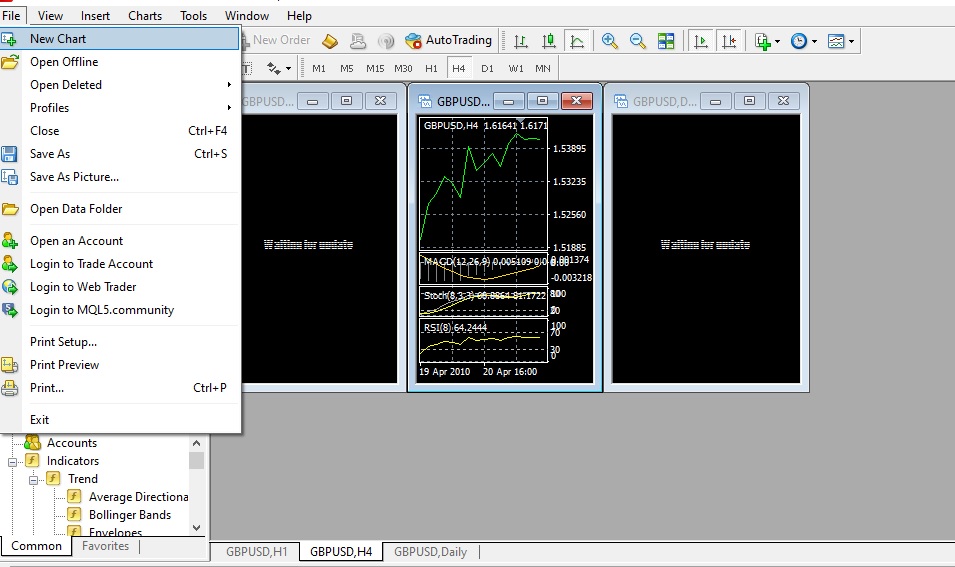
Task: Switch to line chart display
Action: pyautogui.click(x=577, y=41)
